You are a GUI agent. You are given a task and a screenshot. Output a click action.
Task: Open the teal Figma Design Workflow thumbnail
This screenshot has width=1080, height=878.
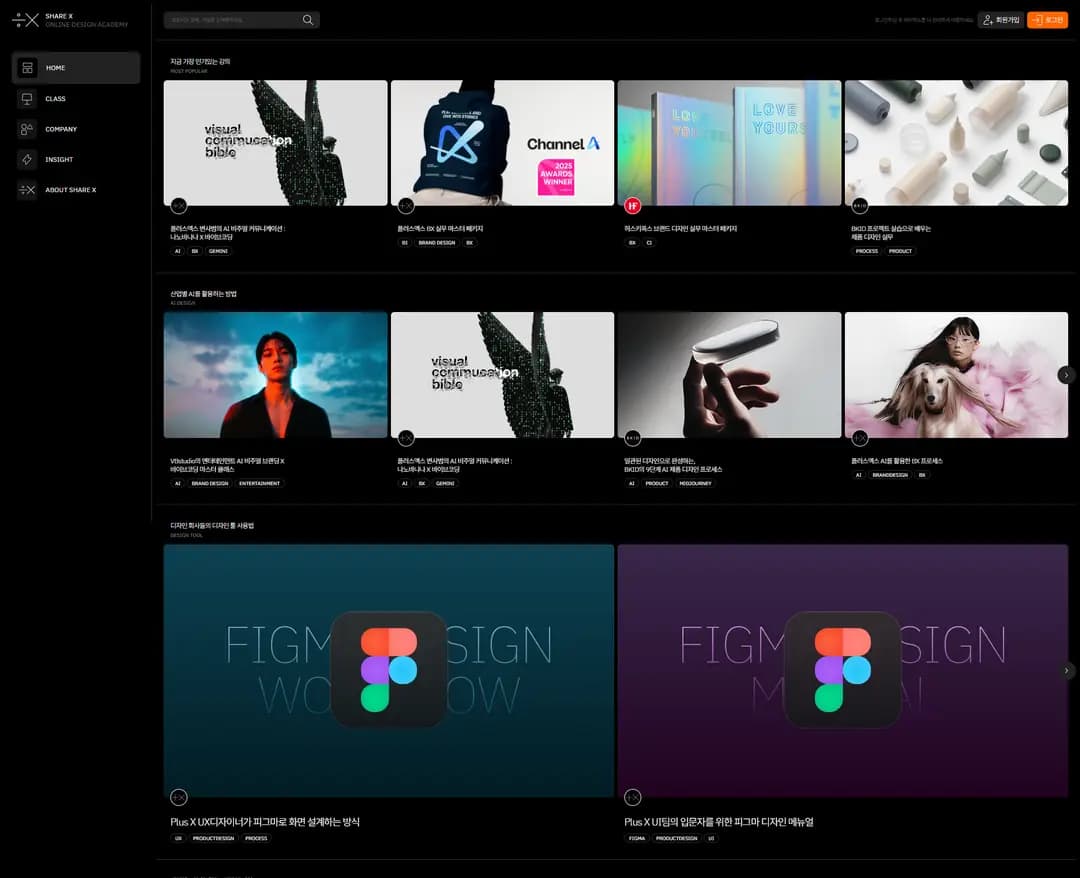(x=388, y=671)
